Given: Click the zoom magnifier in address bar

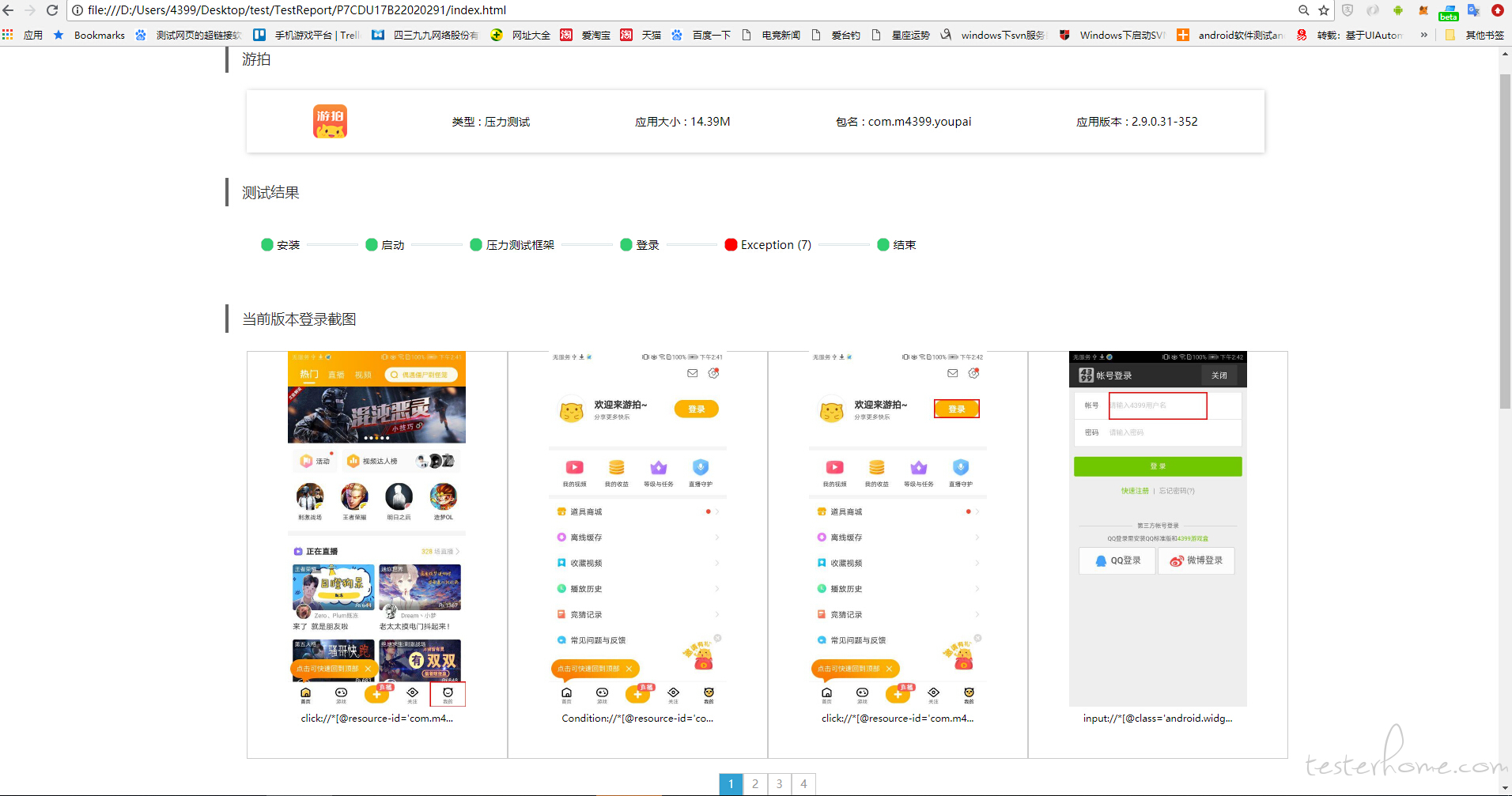Looking at the screenshot, I should [x=1303, y=10].
